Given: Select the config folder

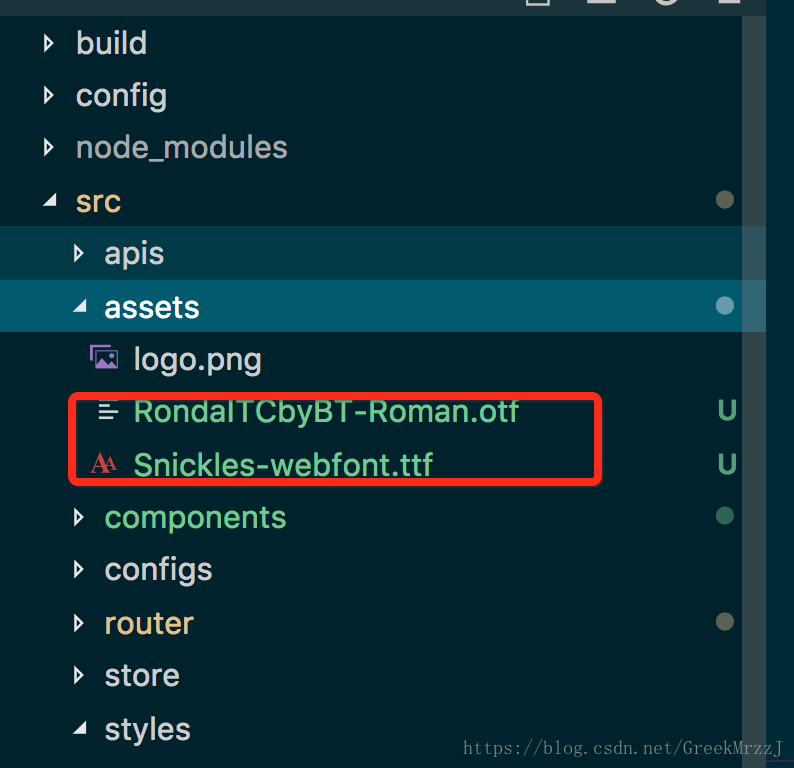Looking at the screenshot, I should pyautogui.click(x=121, y=96).
